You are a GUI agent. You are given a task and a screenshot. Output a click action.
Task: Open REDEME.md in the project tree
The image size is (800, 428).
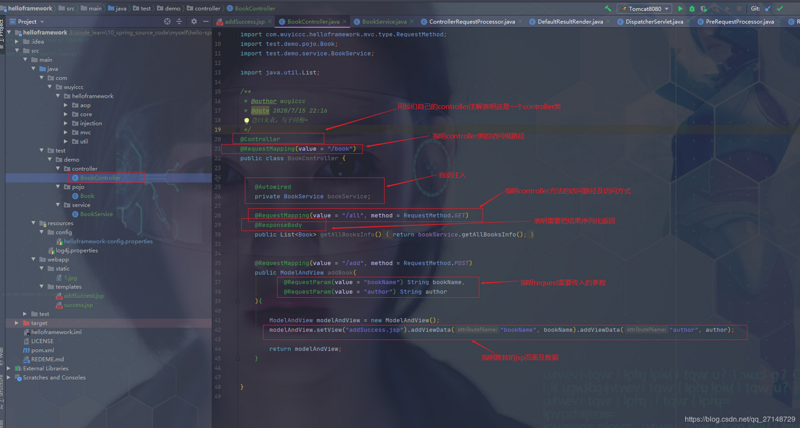pos(43,359)
